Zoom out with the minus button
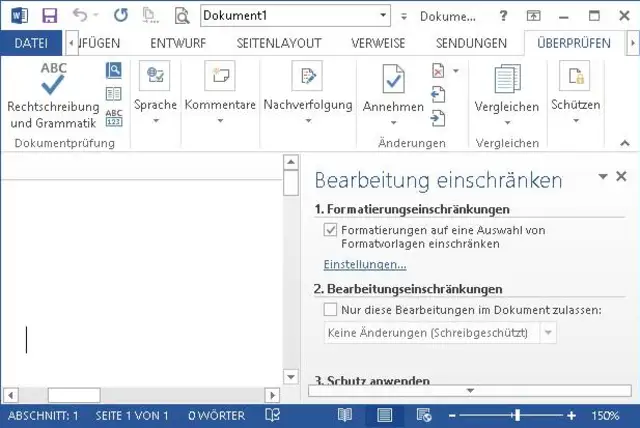This screenshot has height=428, width=640. [x=452, y=416]
